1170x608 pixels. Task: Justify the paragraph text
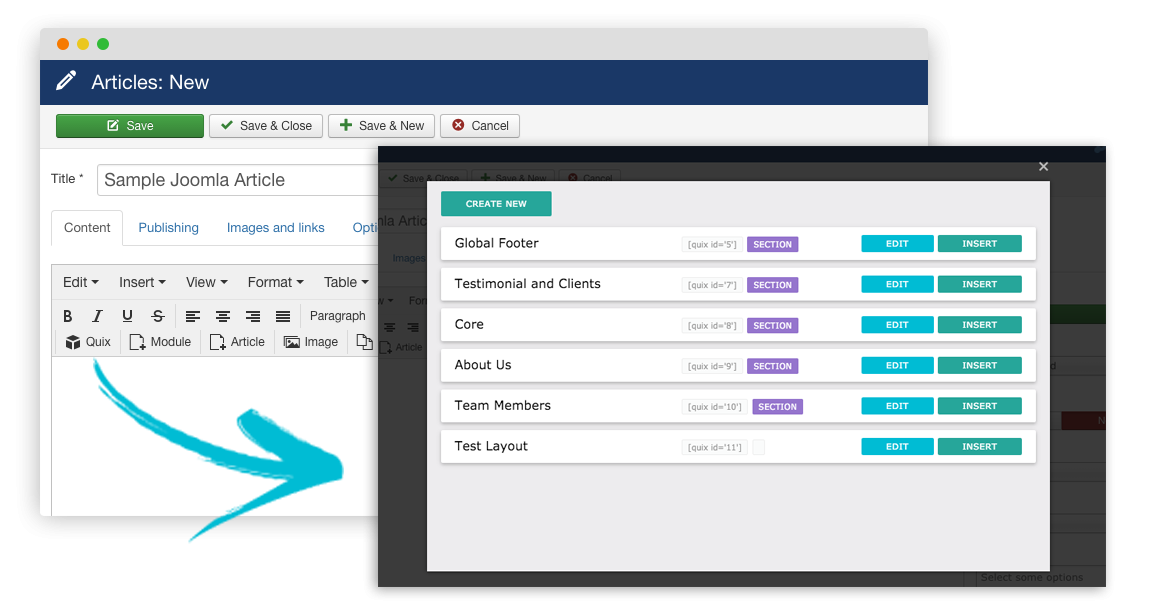point(282,315)
